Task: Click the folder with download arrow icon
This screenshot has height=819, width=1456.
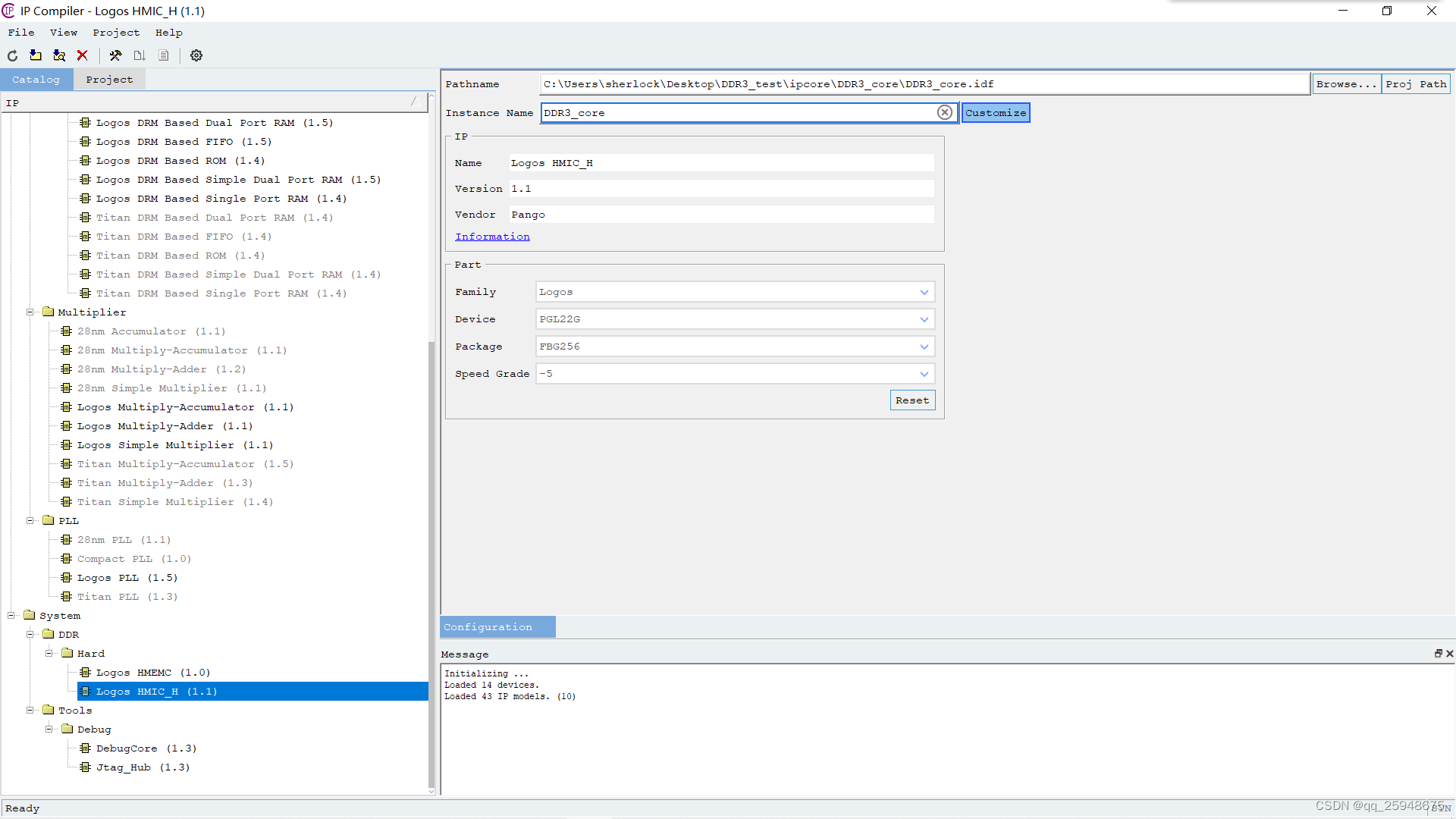Action: tap(36, 55)
